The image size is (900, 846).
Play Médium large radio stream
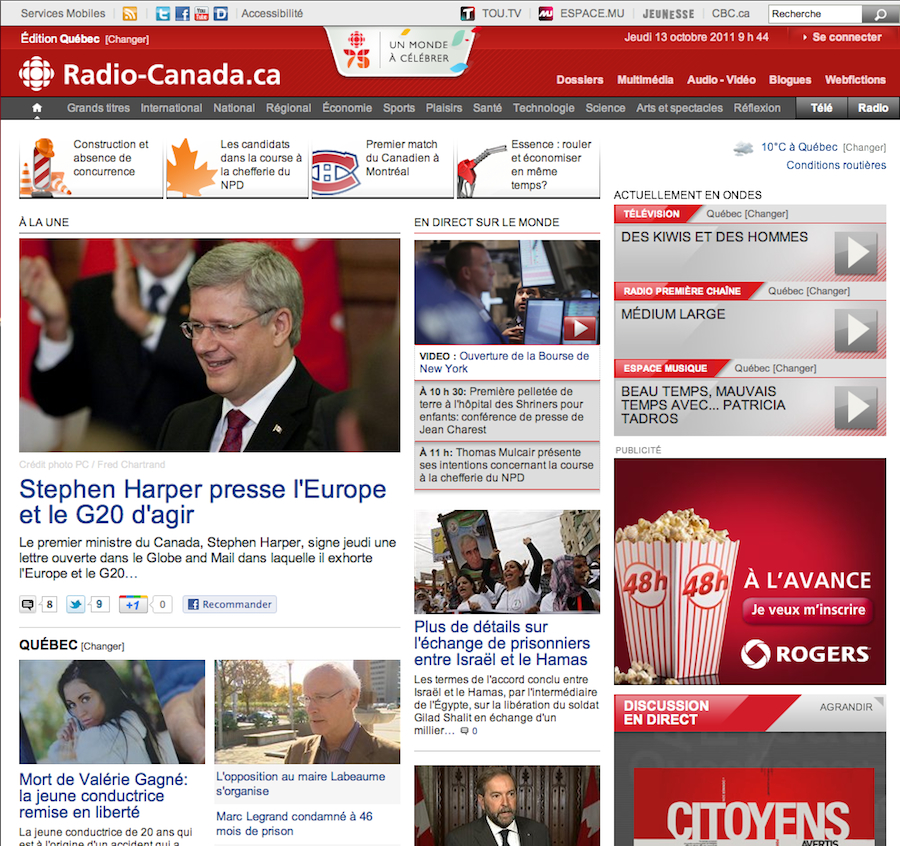856,330
